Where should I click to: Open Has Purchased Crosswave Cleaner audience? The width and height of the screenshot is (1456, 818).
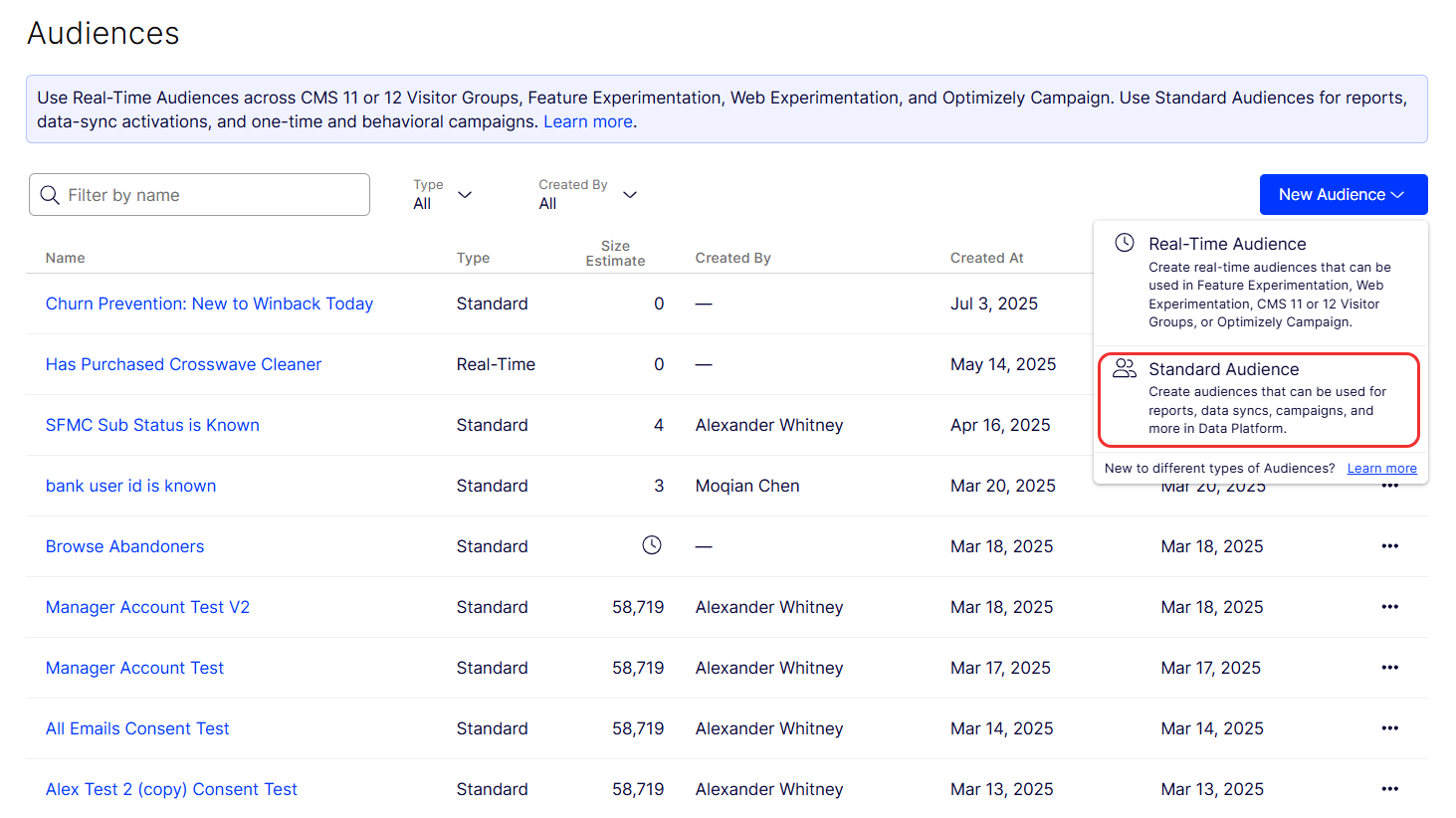[183, 364]
